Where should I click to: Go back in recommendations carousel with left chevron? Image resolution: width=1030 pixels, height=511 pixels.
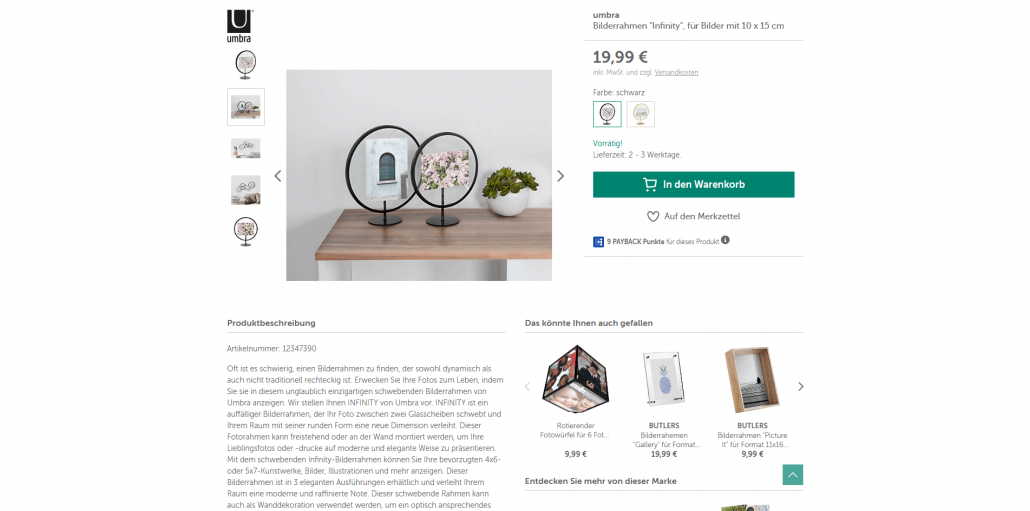coord(527,387)
